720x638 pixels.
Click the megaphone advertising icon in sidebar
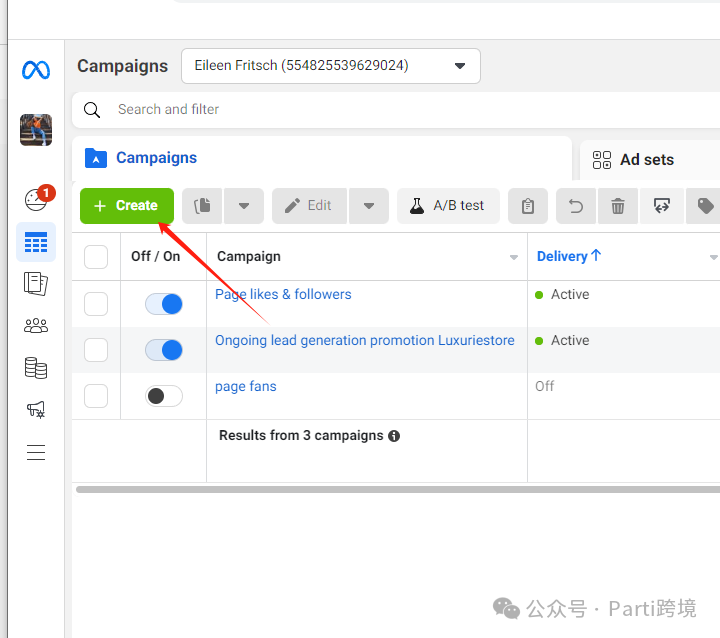click(x=36, y=410)
